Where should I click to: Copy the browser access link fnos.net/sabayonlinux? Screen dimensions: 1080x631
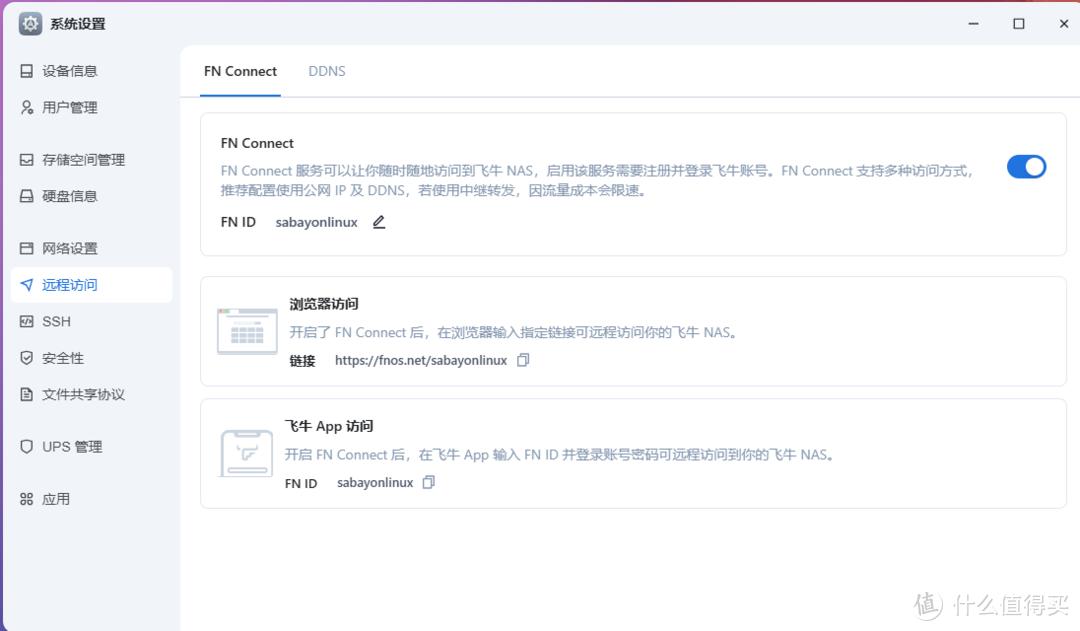click(x=523, y=360)
